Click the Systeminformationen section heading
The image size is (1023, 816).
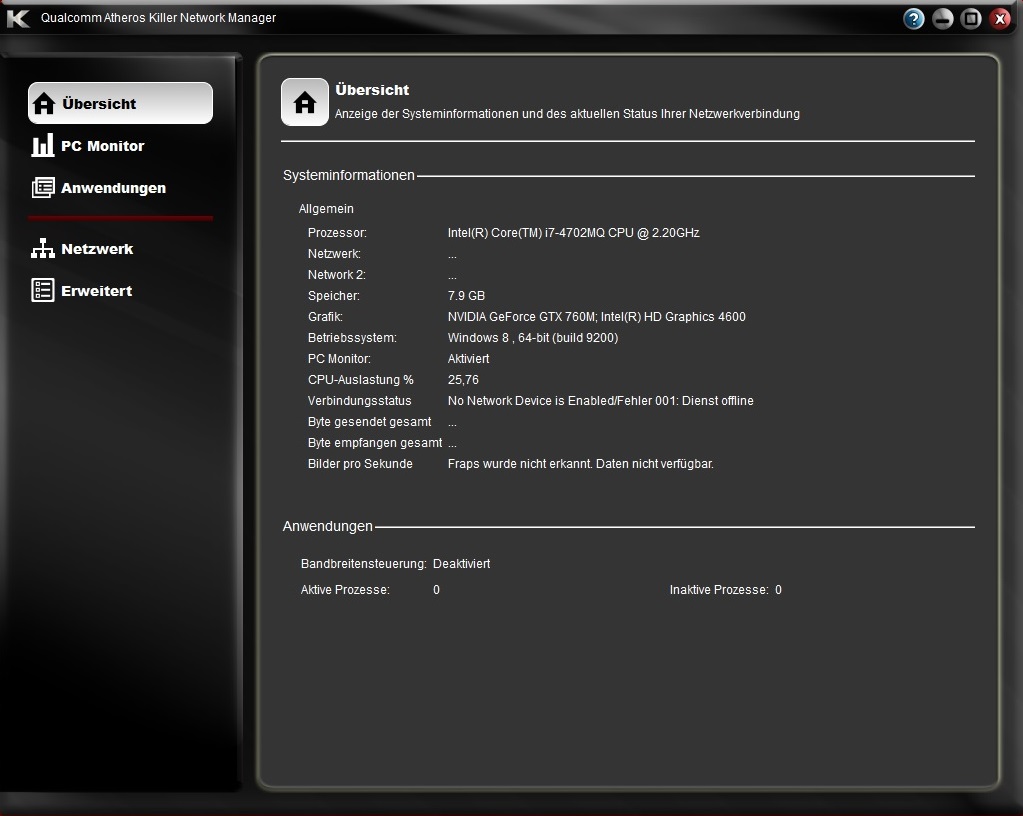pyautogui.click(x=348, y=175)
